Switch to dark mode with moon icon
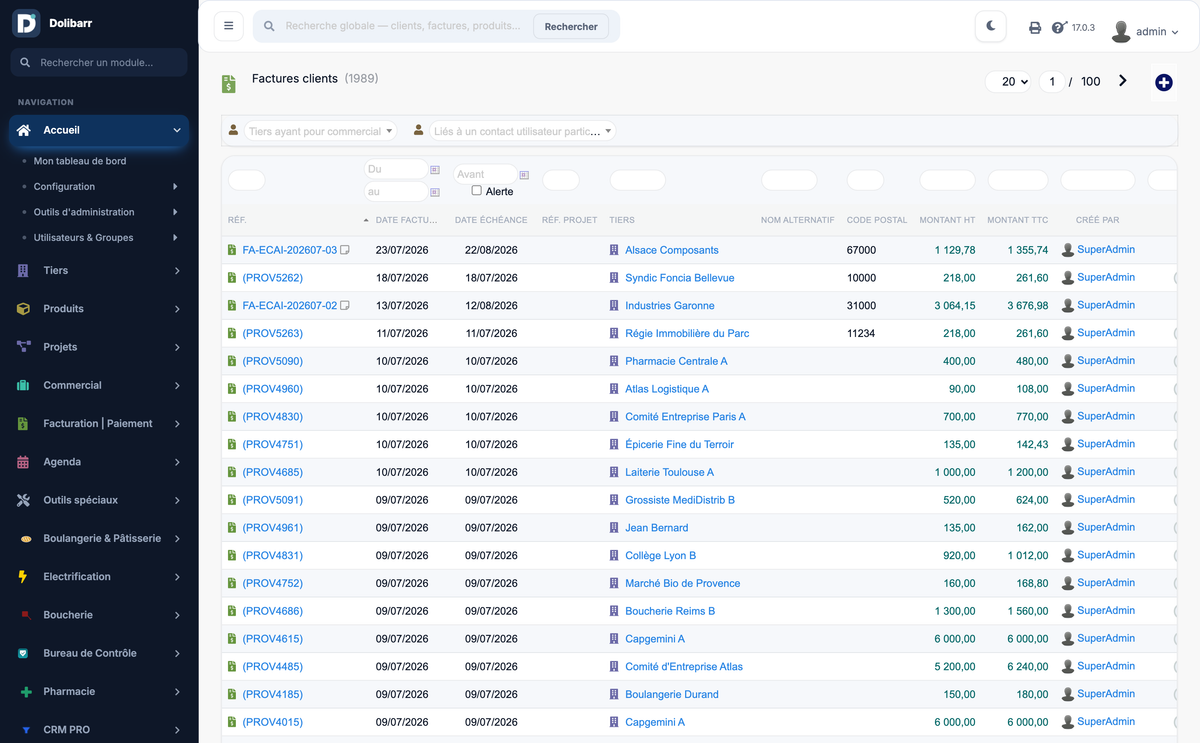This screenshot has width=1200, height=743. click(x=991, y=26)
